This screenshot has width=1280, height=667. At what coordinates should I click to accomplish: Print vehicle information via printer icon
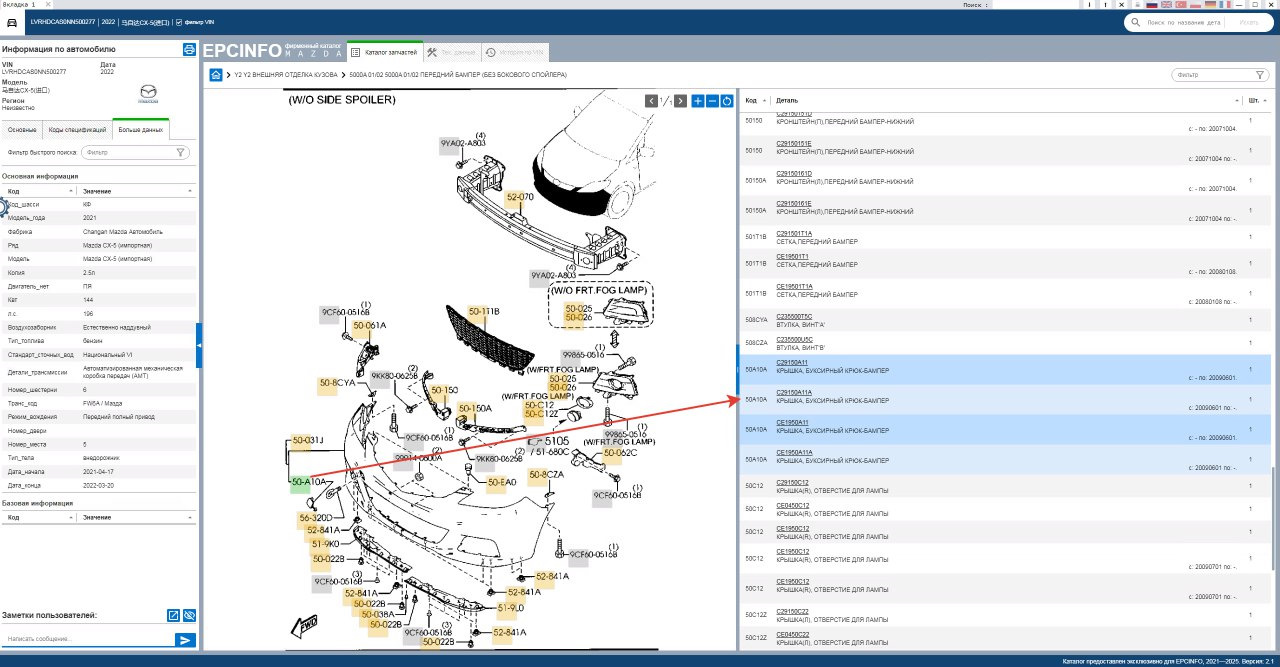189,49
